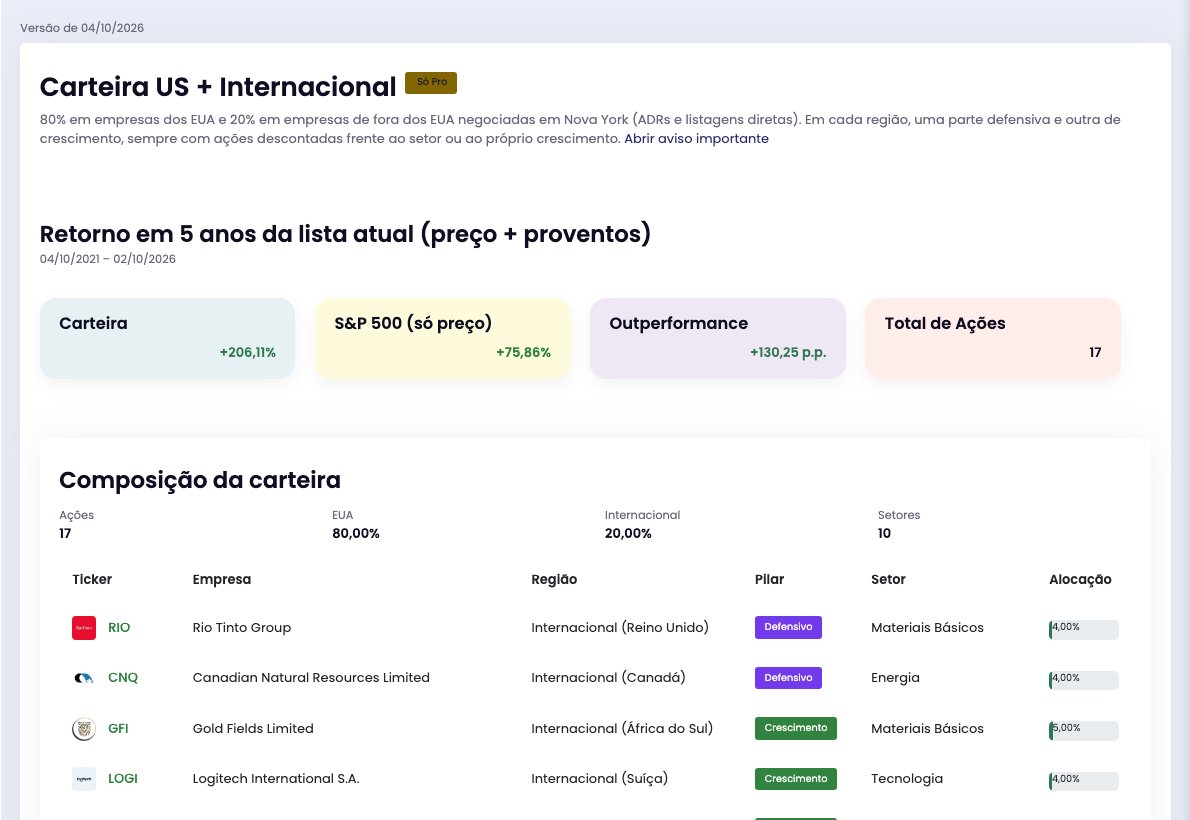1190x820 pixels.
Task: Click the 'Internacional (Reino Unido)' region cell
Action: [x=620, y=628]
